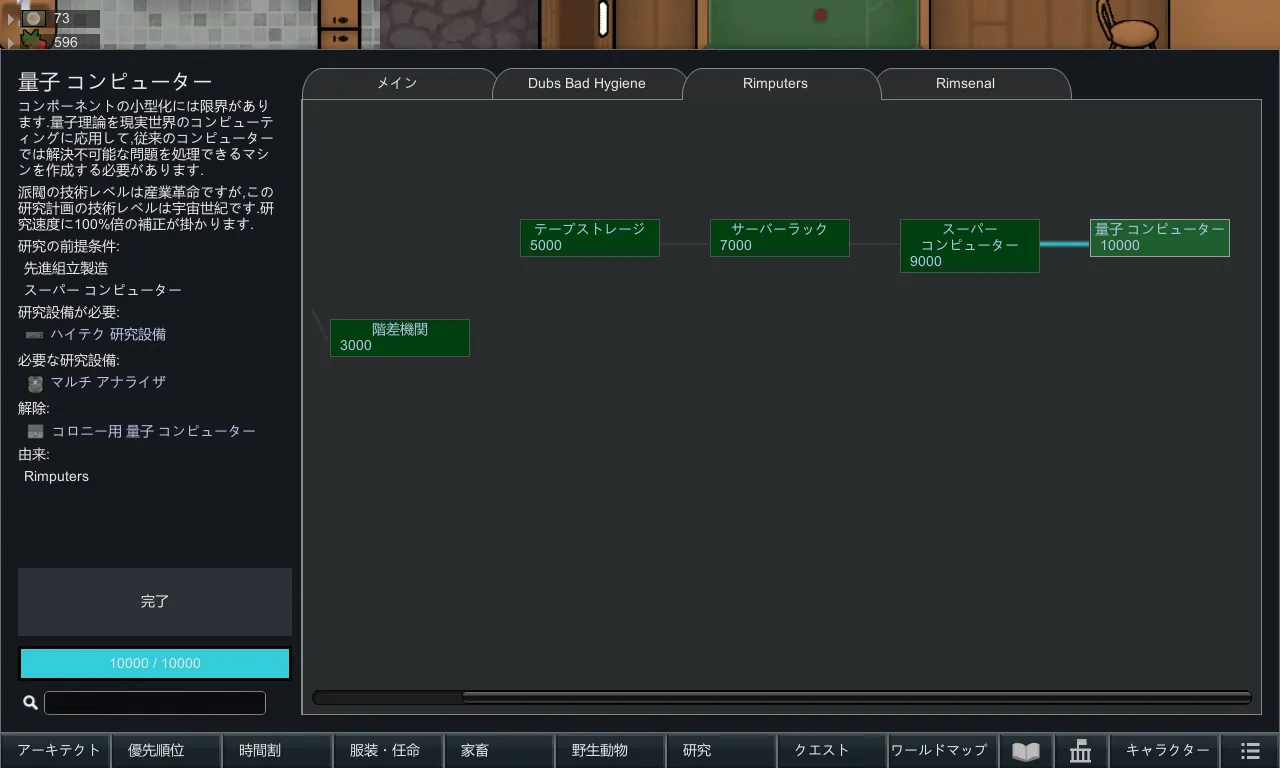Select the テープストレージ research node
The width and height of the screenshot is (1280, 768).
(589, 238)
